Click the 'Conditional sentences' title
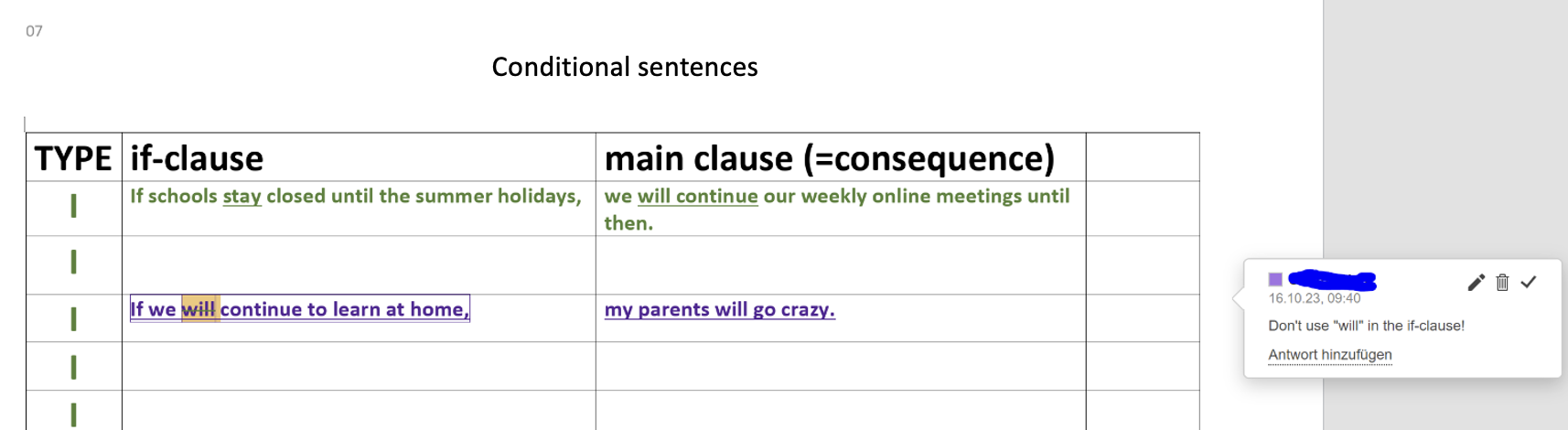The height and width of the screenshot is (430, 1568). click(625, 67)
